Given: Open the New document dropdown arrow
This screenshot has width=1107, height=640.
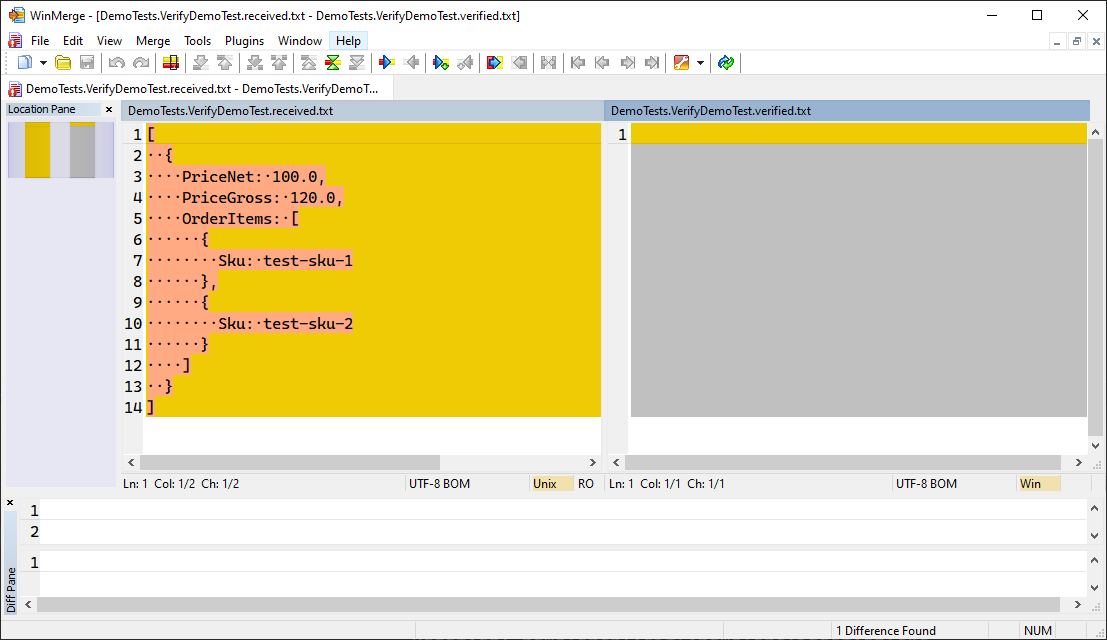Looking at the screenshot, I should pyautogui.click(x=43, y=63).
